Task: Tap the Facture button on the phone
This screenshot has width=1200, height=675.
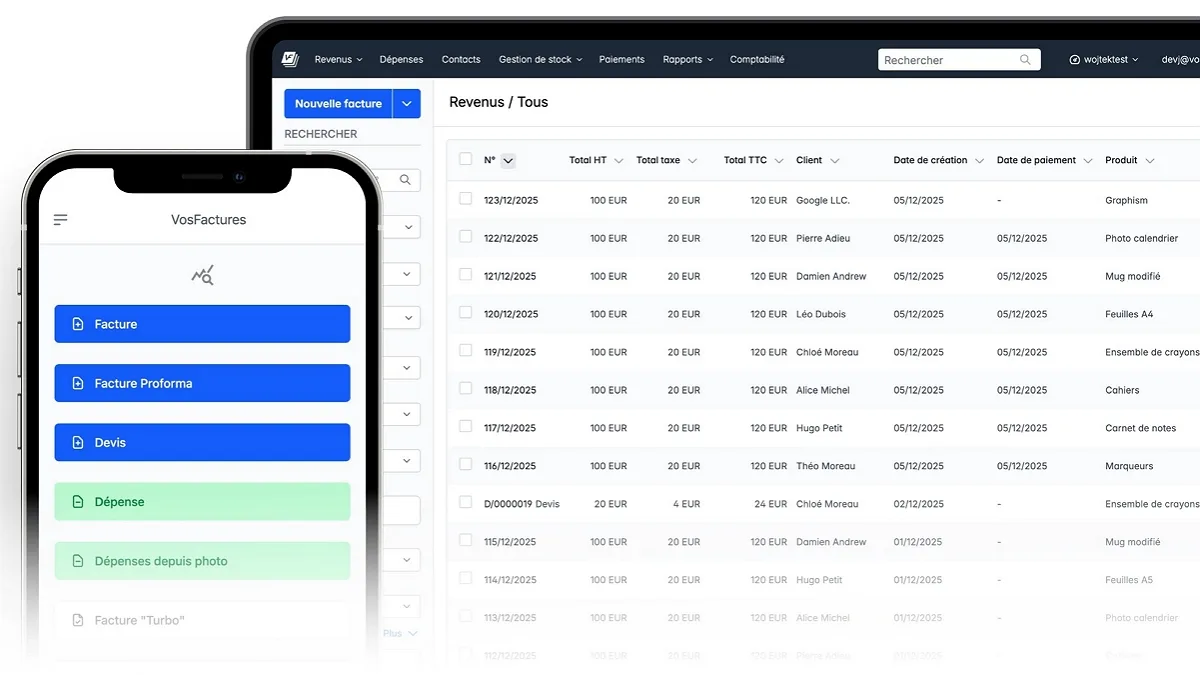Action: tap(202, 324)
